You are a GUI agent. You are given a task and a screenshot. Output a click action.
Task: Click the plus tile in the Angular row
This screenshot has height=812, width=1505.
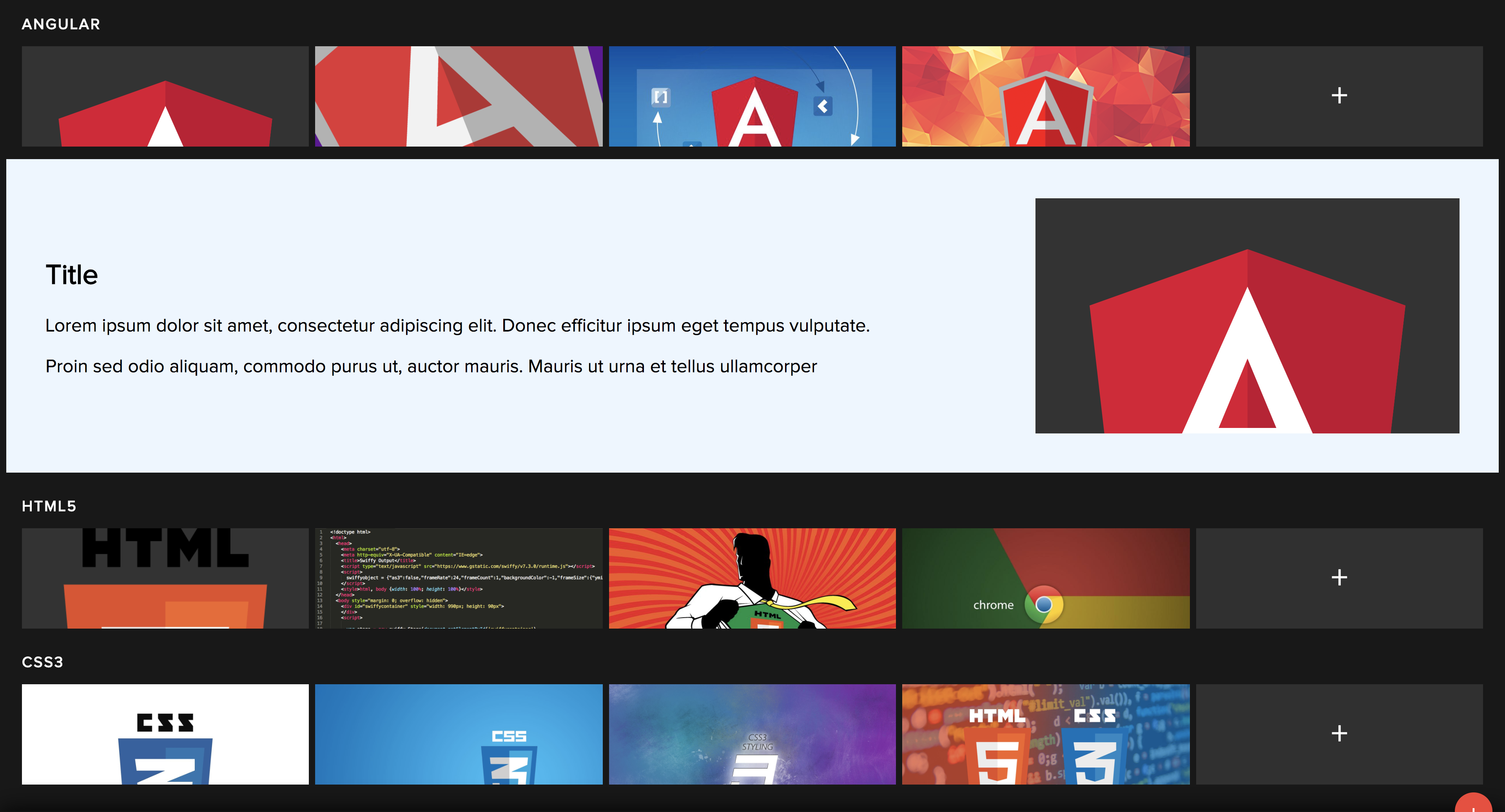pyautogui.click(x=1339, y=96)
